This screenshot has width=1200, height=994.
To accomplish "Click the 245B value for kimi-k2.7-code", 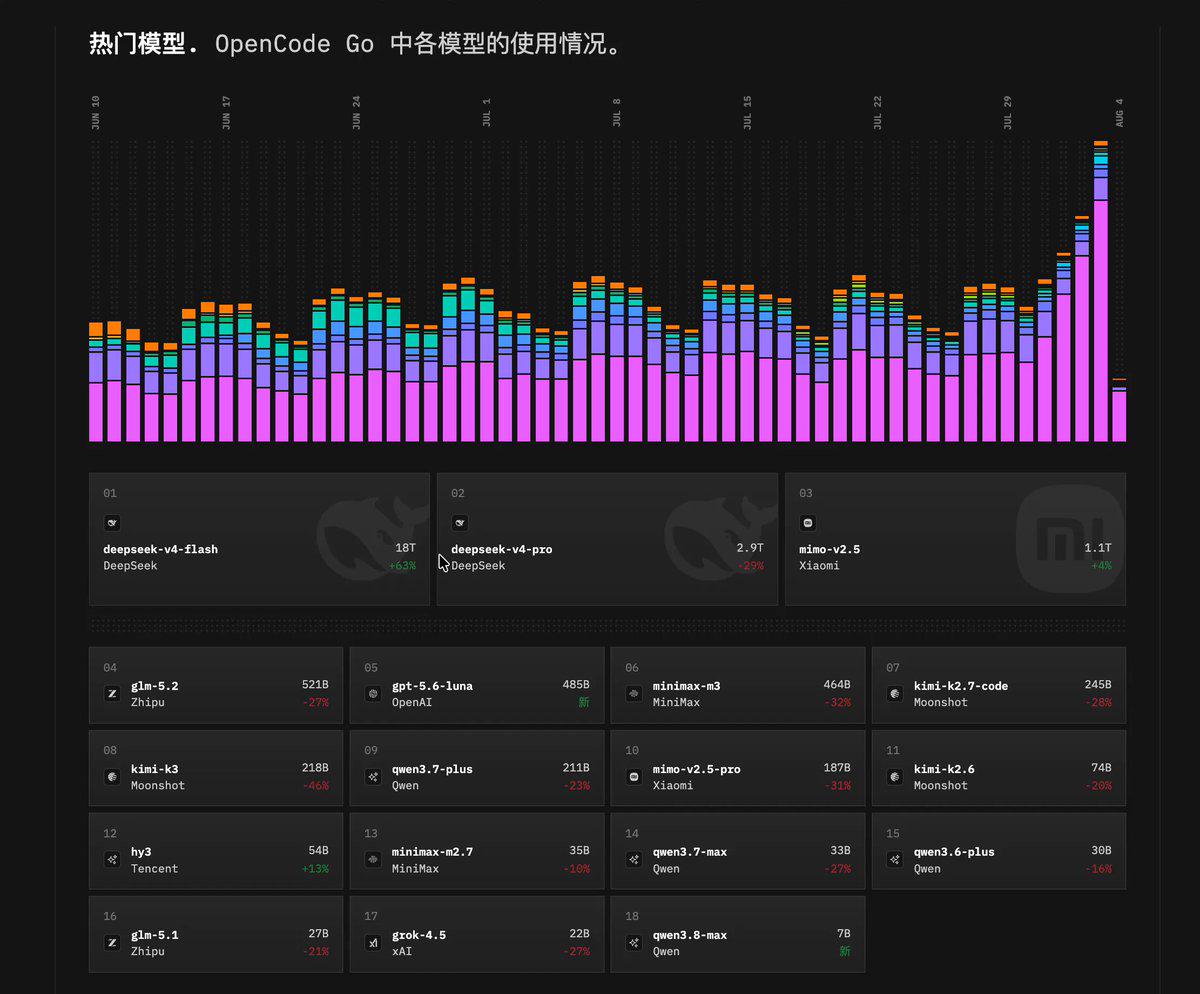I will pos(1098,685).
